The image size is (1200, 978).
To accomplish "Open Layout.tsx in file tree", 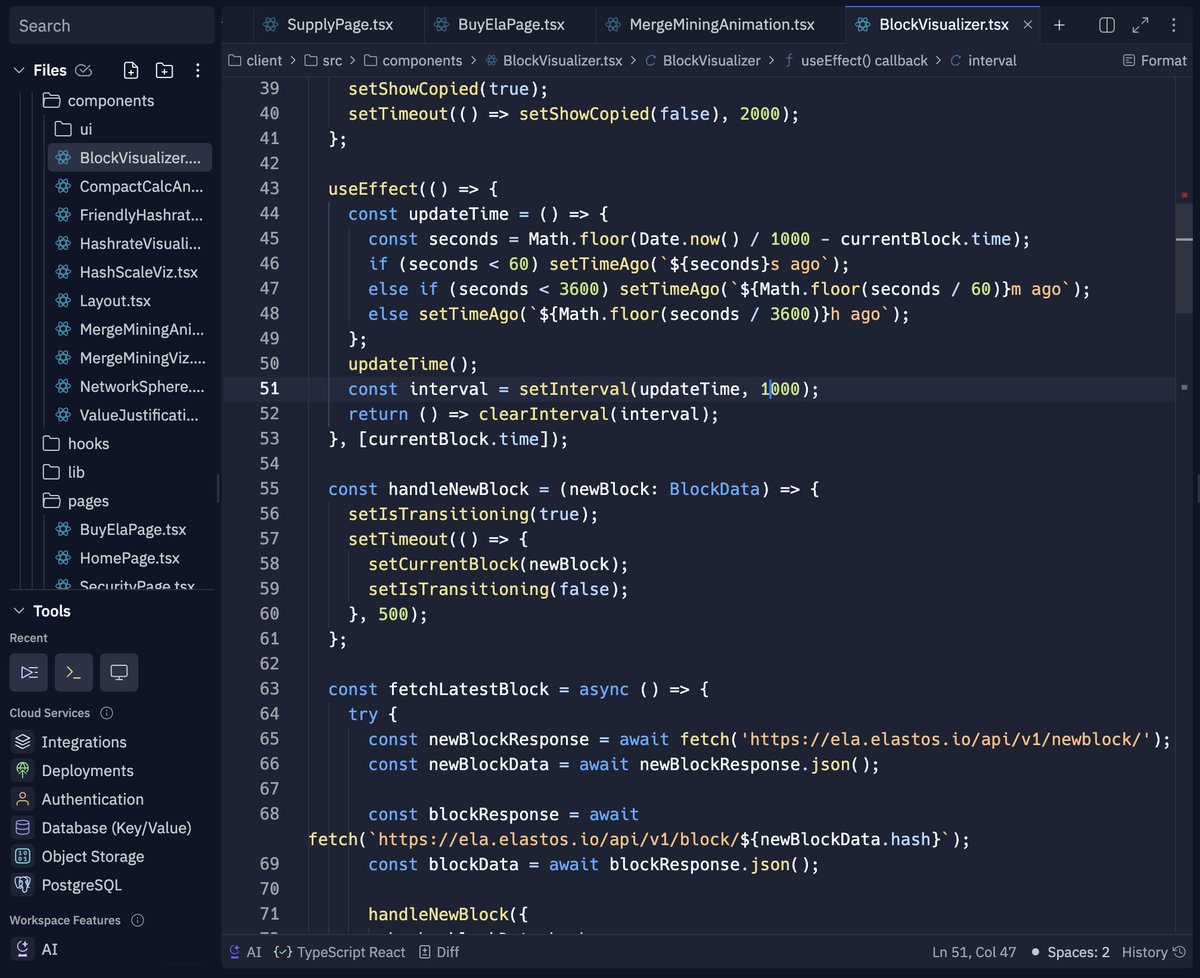I will click(x=130, y=301).
